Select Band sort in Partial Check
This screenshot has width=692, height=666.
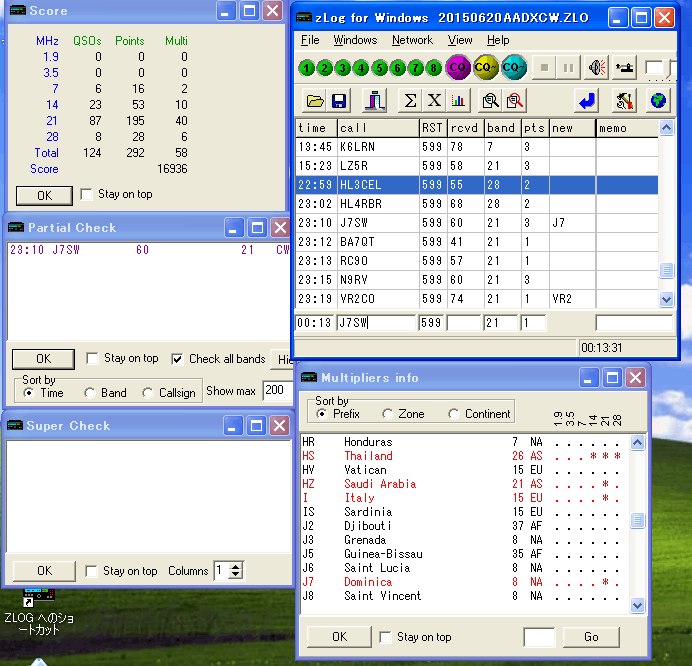tap(90, 393)
